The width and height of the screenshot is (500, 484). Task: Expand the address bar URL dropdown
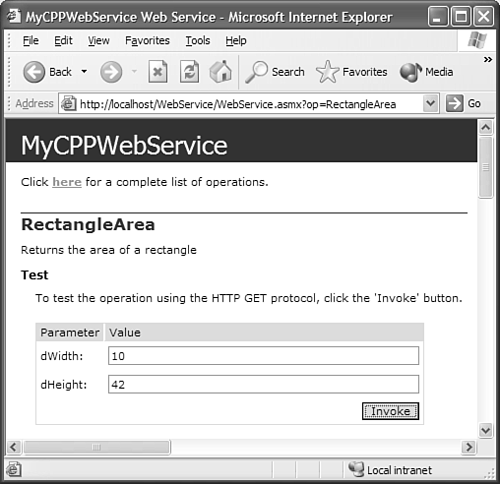[x=430, y=103]
